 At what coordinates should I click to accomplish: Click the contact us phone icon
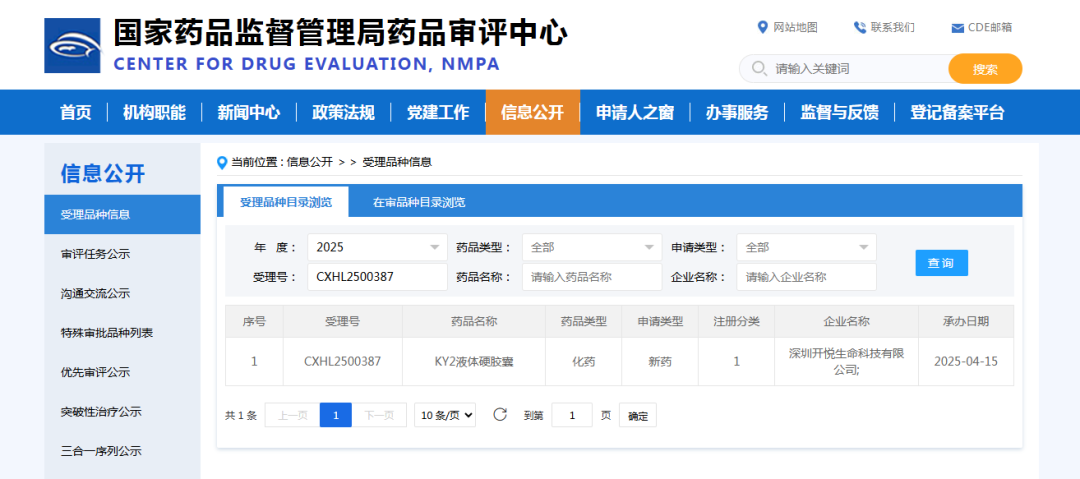[860, 27]
